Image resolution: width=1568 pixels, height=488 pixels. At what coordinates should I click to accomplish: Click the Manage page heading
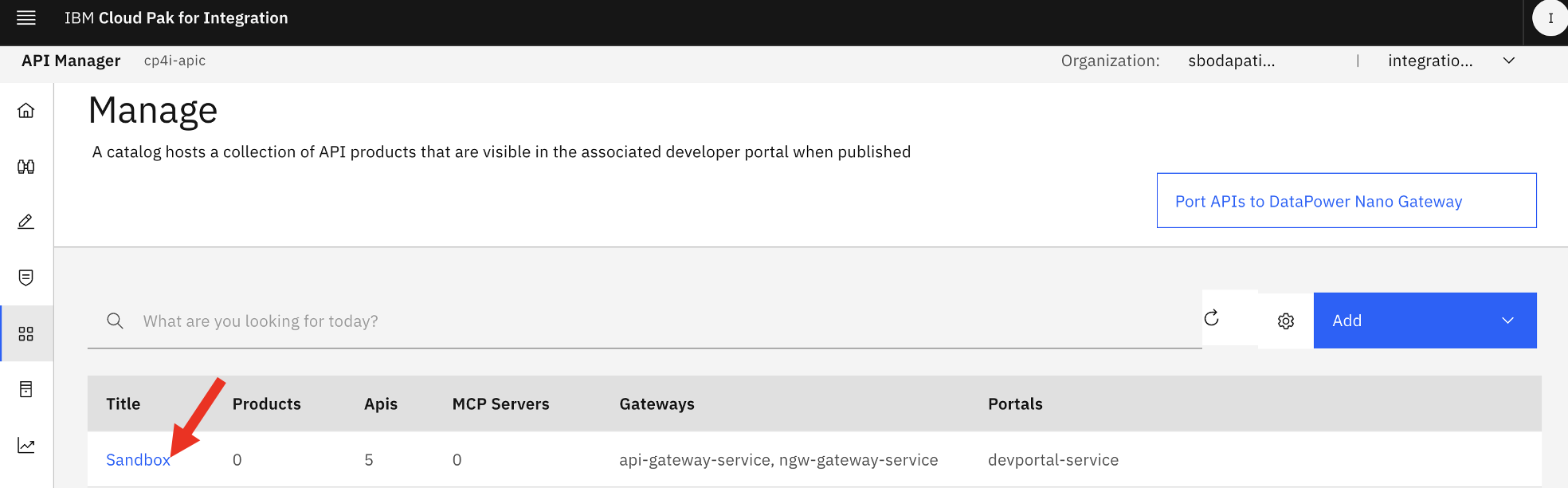pyautogui.click(x=153, y=110)
